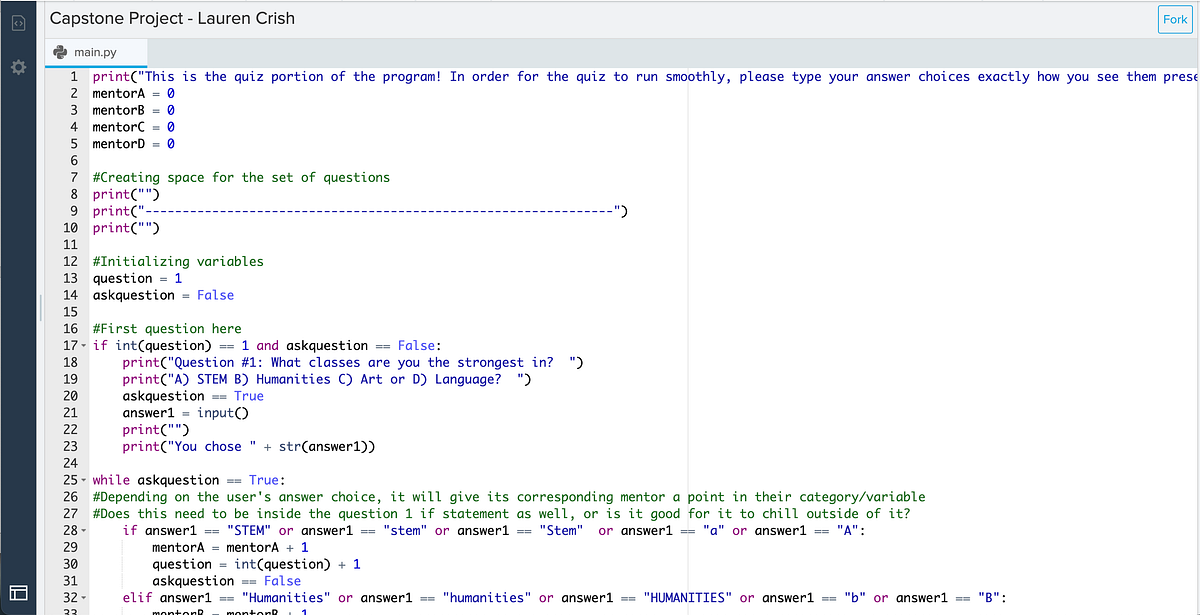The height and width of the screenshot is (615, 1200).
Task: Collapse the while loop at line 25
Action: click(83, 480)
